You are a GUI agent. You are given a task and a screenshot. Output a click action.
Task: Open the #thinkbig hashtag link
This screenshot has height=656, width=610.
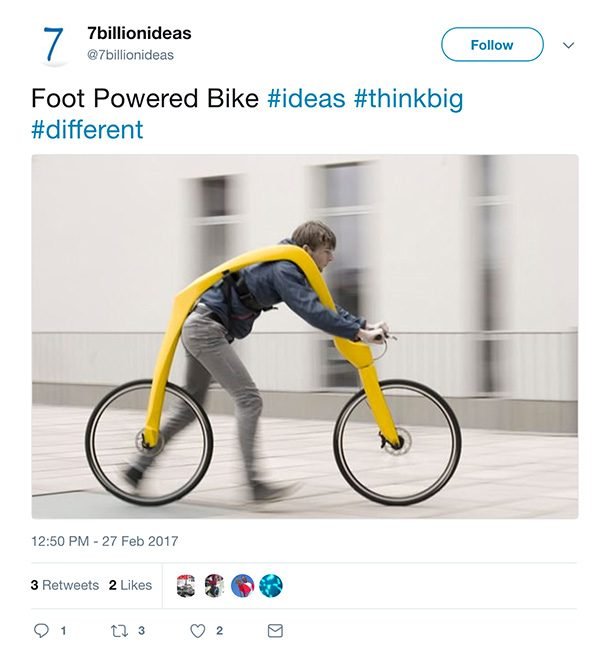pos(408,98)
